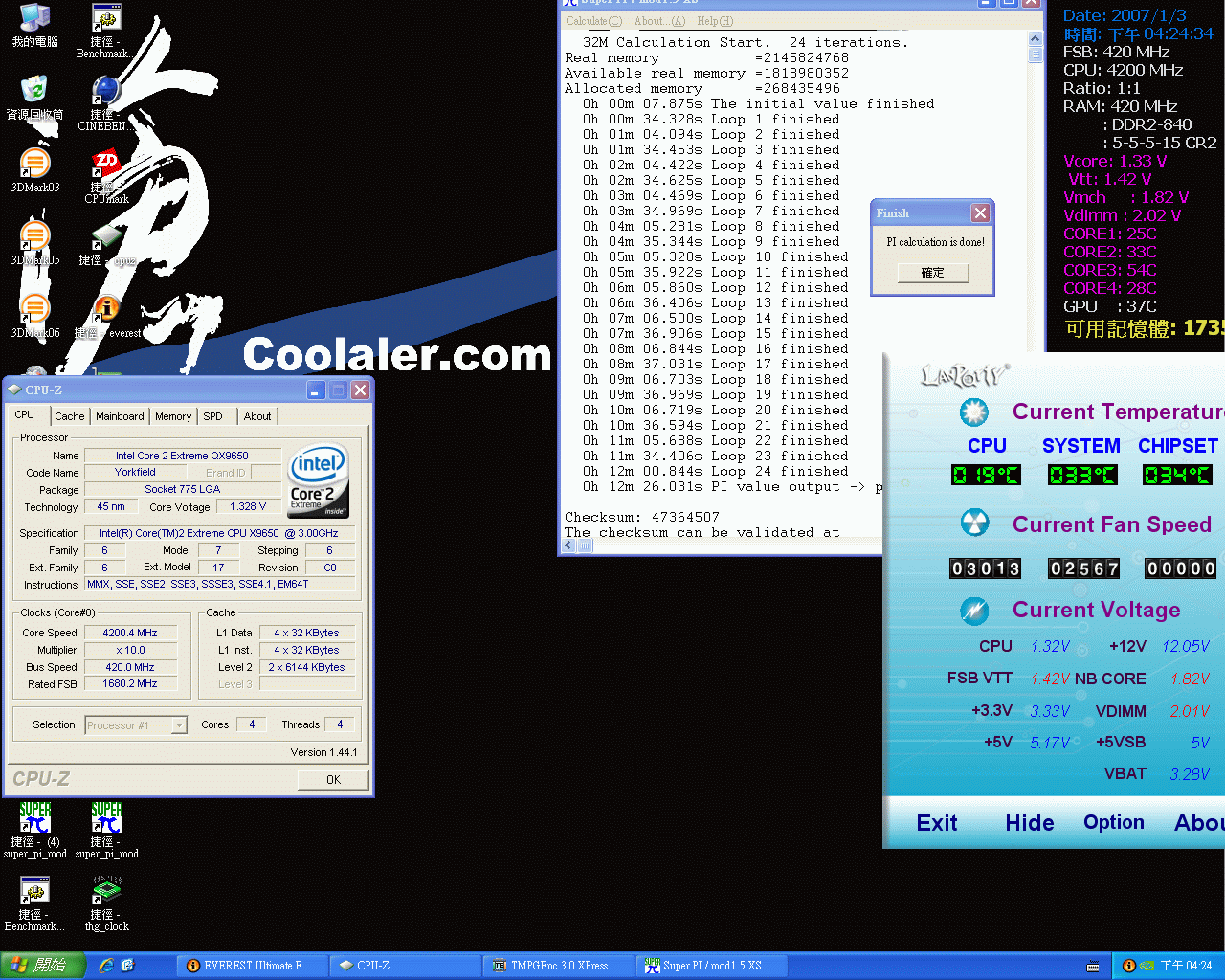Close the Finish dialog

pyautogui.click(x=980, y=212)
